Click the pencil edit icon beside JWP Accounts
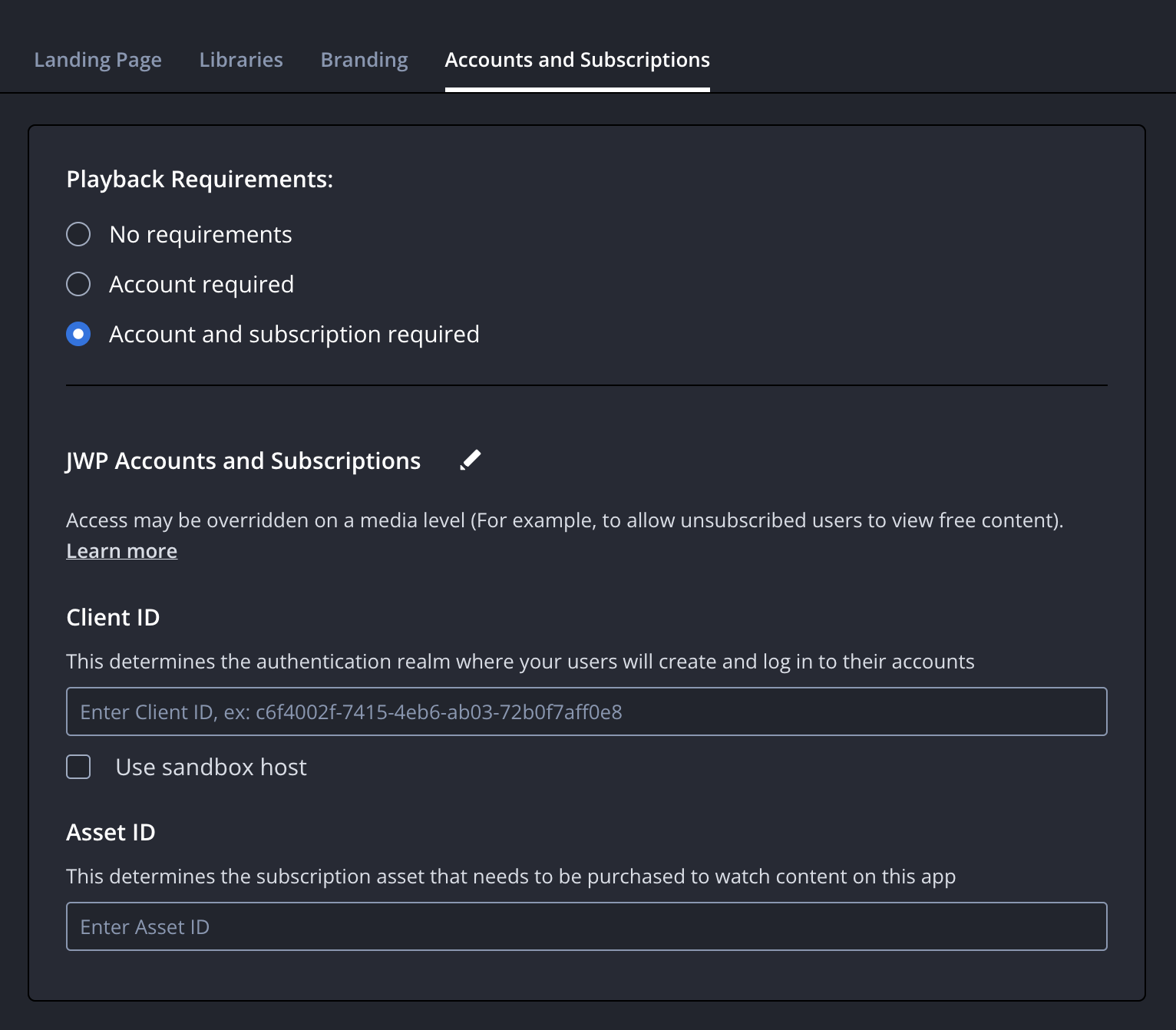Screen dimensions: 1176x1030 pos(470,460)
